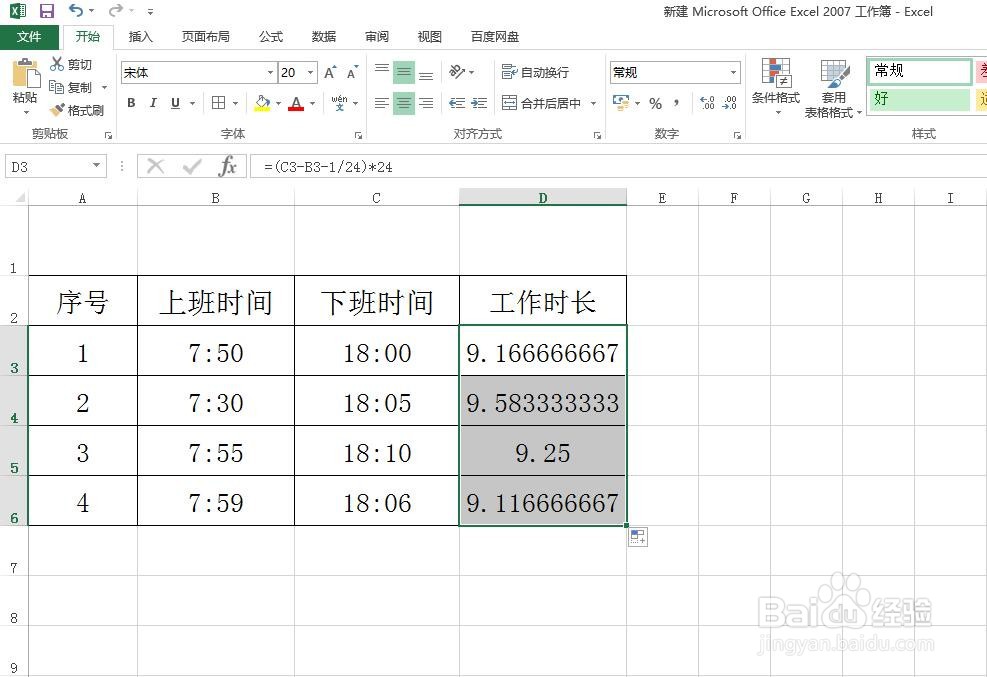Open the font color dropdown arrow

point(312,103)
